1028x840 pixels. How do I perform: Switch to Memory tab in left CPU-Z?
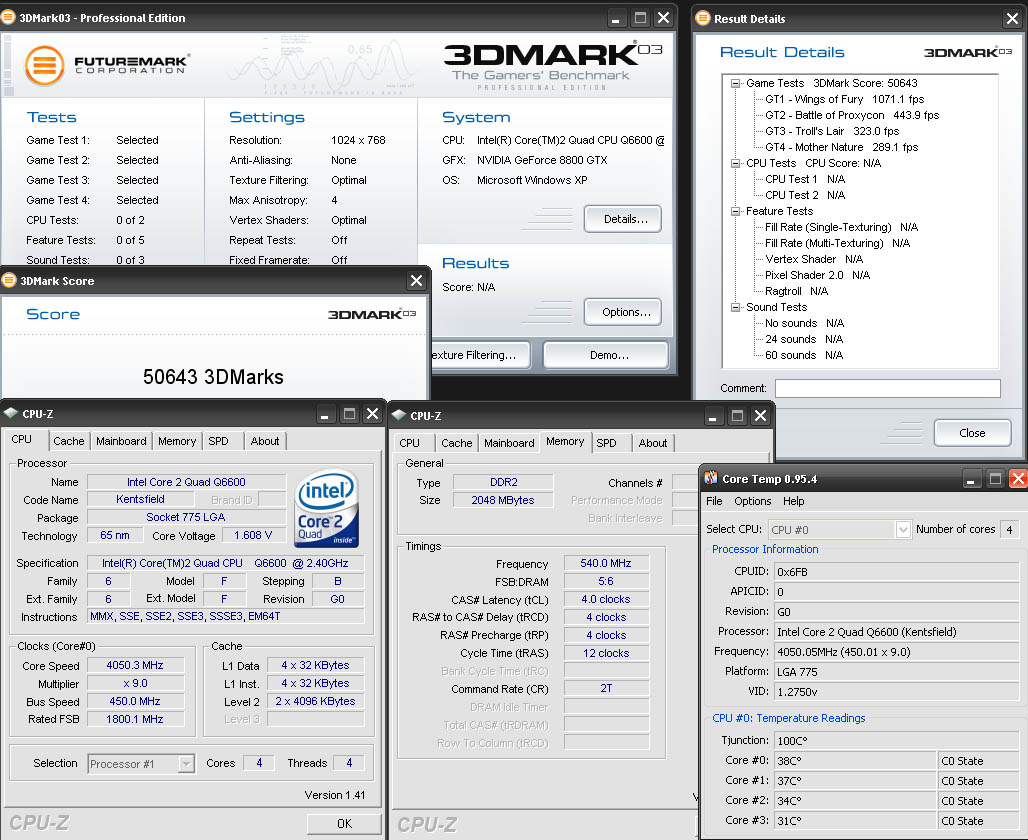pyautogui.click(x=177, y=441)
